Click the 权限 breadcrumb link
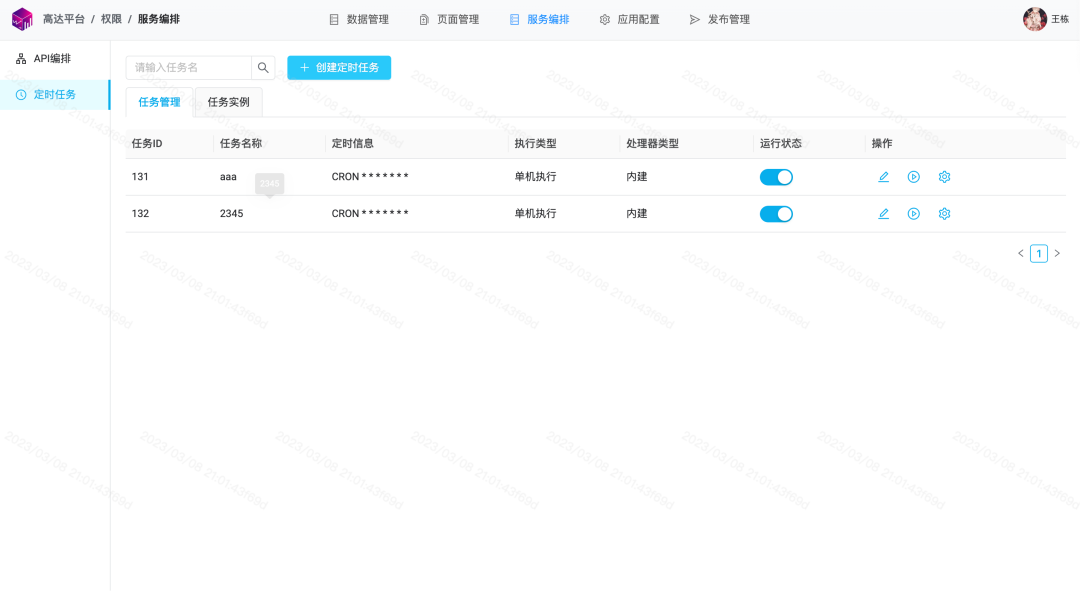The width and height of the screenshot is (1080, 591). (111, 19)
